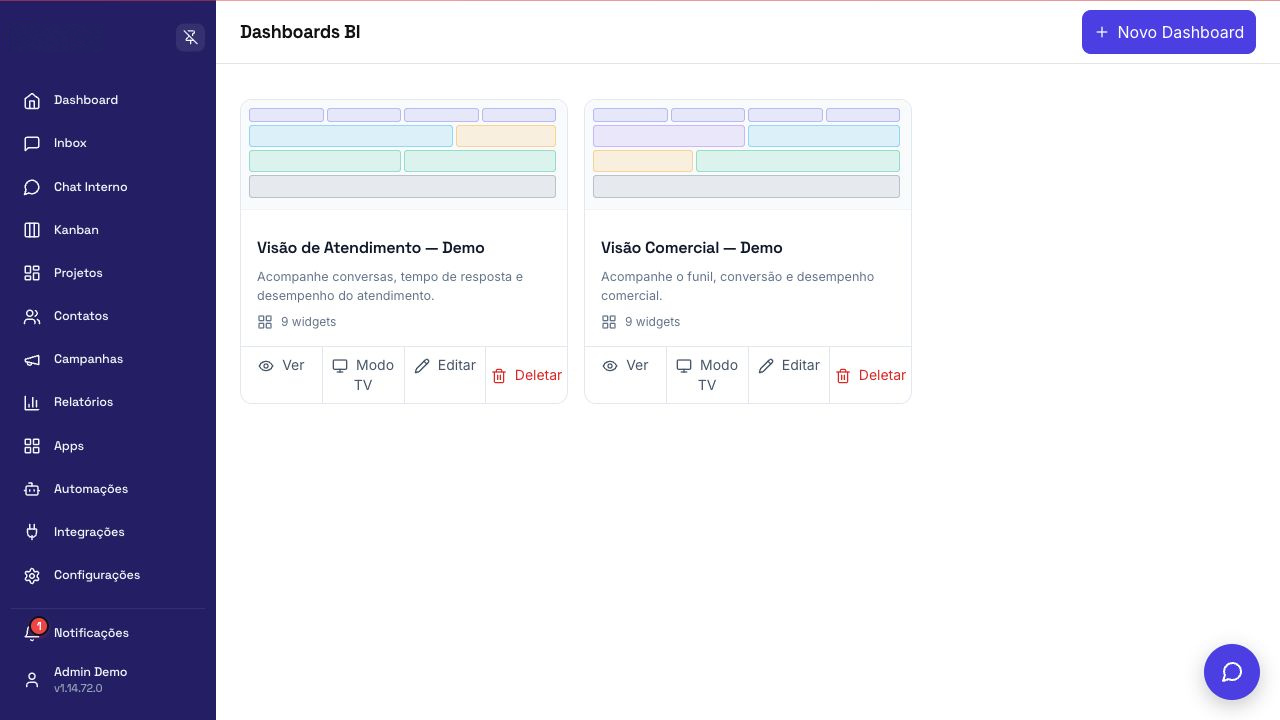Open the Contatos people icon
The image size is (1280, 720).
click(32, 316)
